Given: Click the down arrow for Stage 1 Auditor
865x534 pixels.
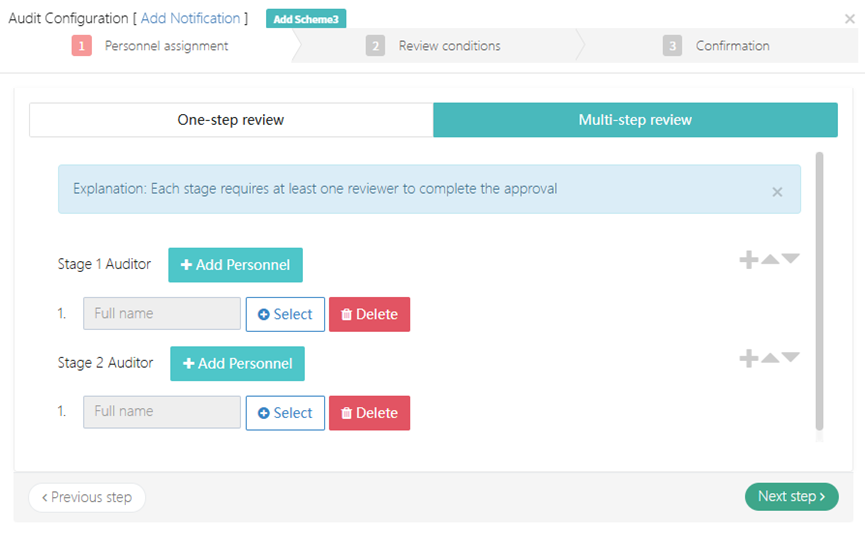Looking at the screenshot, I should (x=790, y=260).
